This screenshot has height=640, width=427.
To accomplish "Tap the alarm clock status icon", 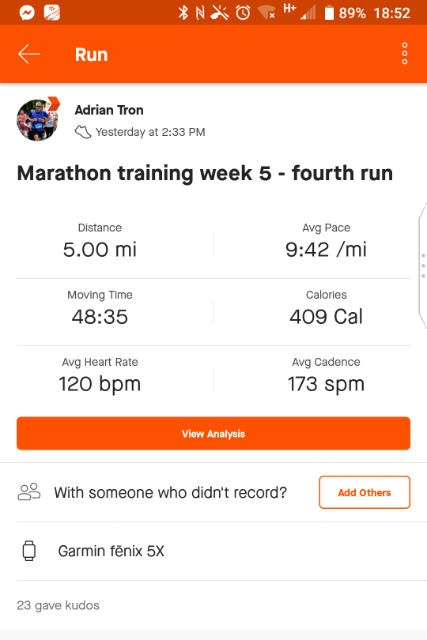I will pyautogui.click(x=243, y=13).
